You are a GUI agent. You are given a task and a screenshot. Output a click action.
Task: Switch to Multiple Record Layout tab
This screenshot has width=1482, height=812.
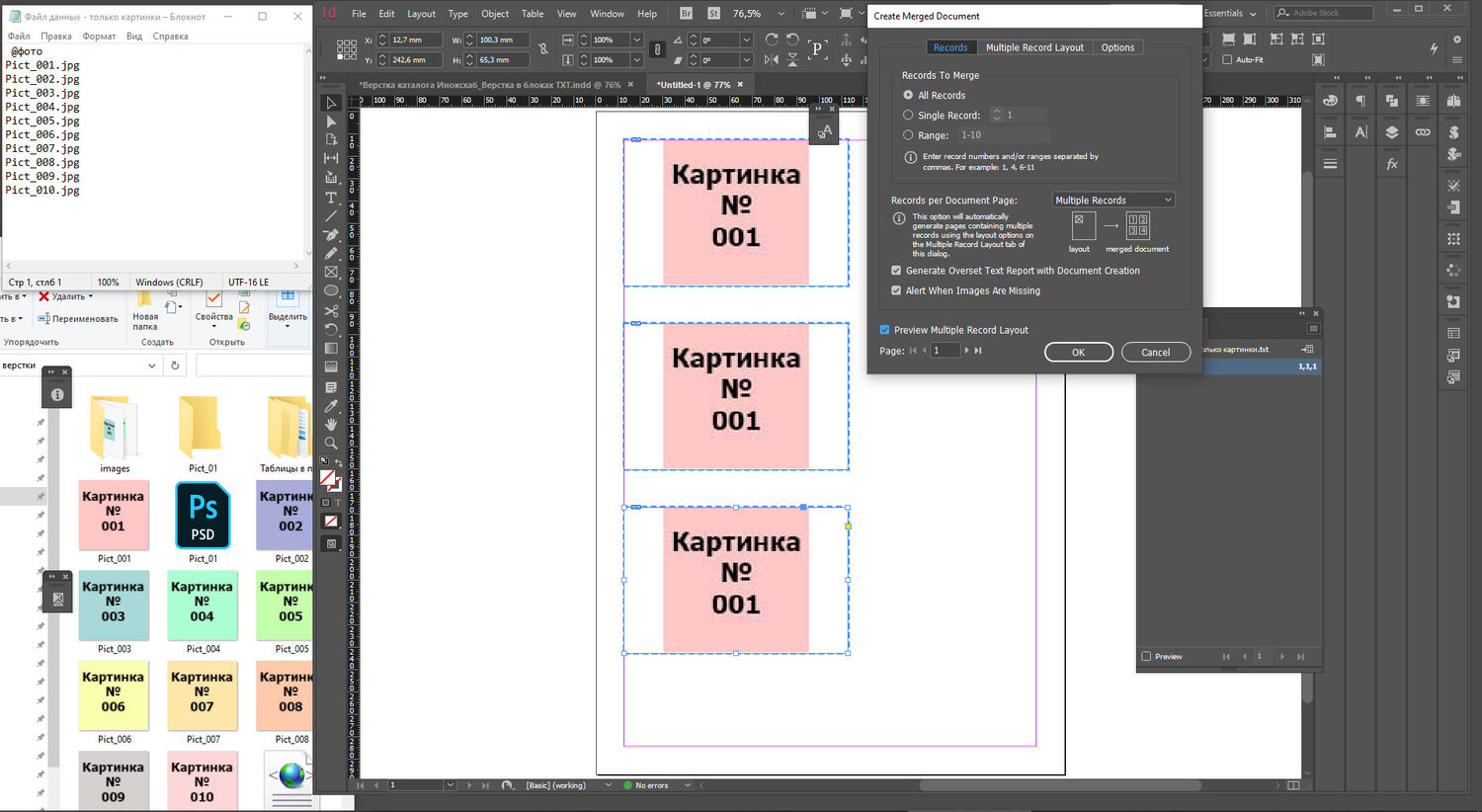click(1034, 47)
